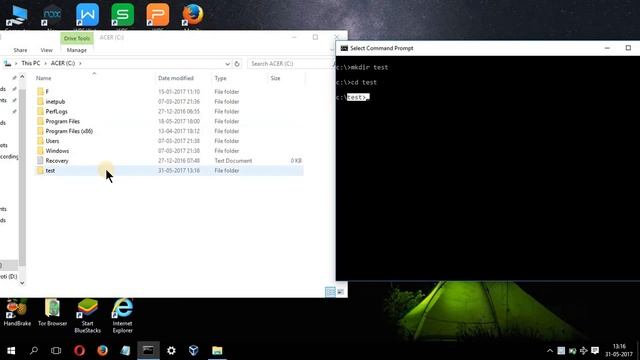
Task: Go to This PC in the address bar
Action: point(31,63)
